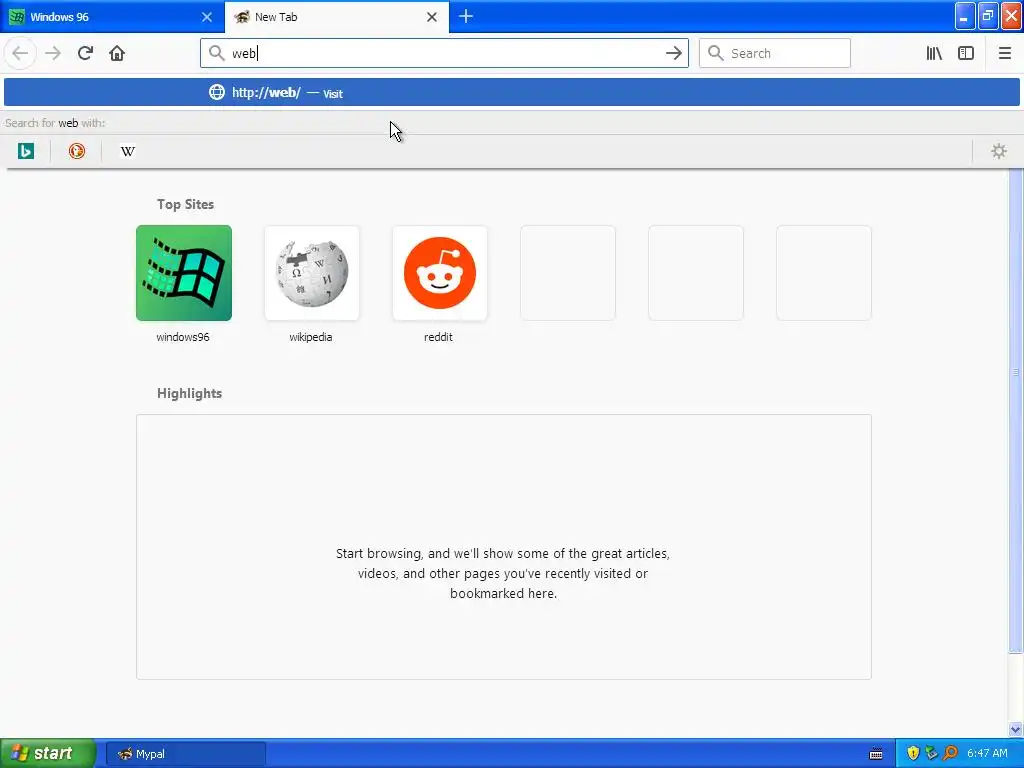Close the New Tab tab

click(x=432, y=17)
